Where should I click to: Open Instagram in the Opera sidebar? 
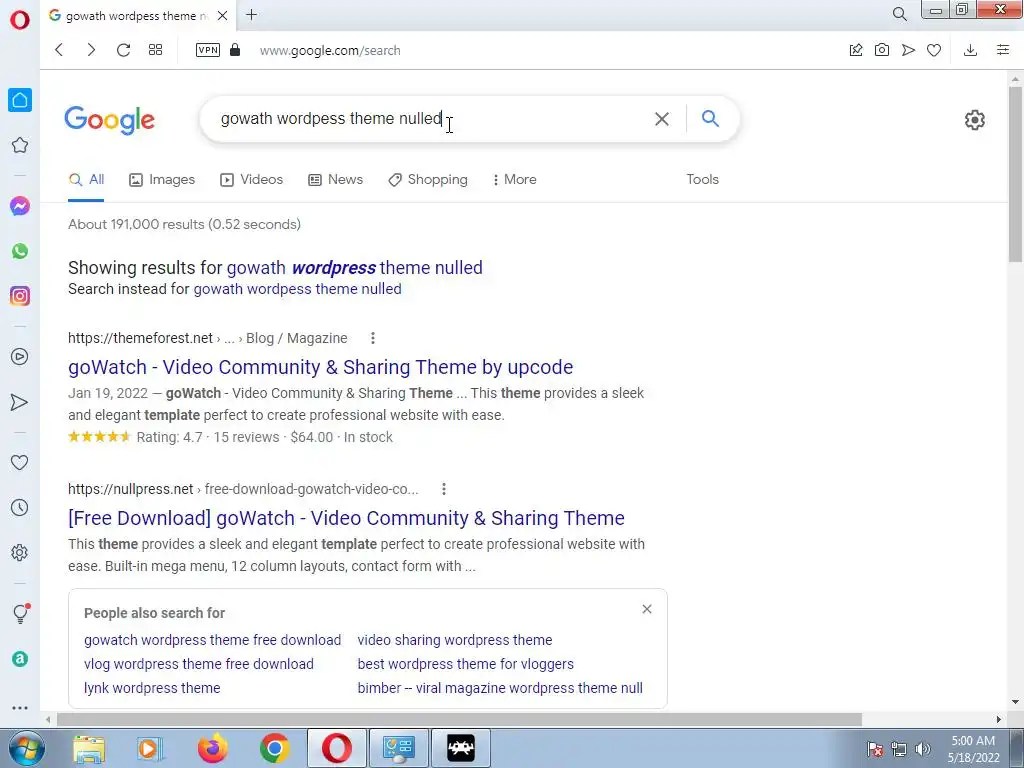point(20,296)
